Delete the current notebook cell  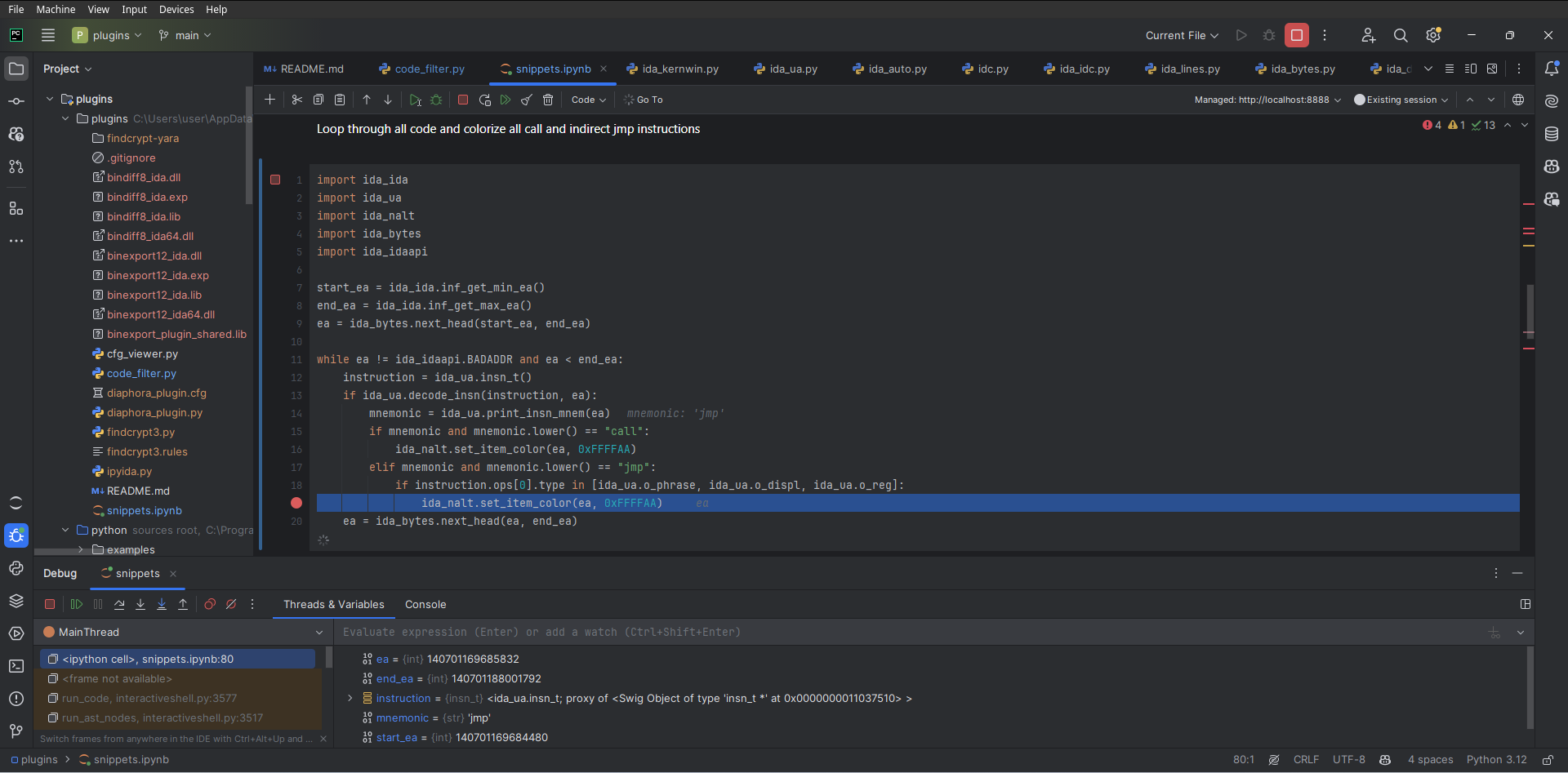coord(548,100)
